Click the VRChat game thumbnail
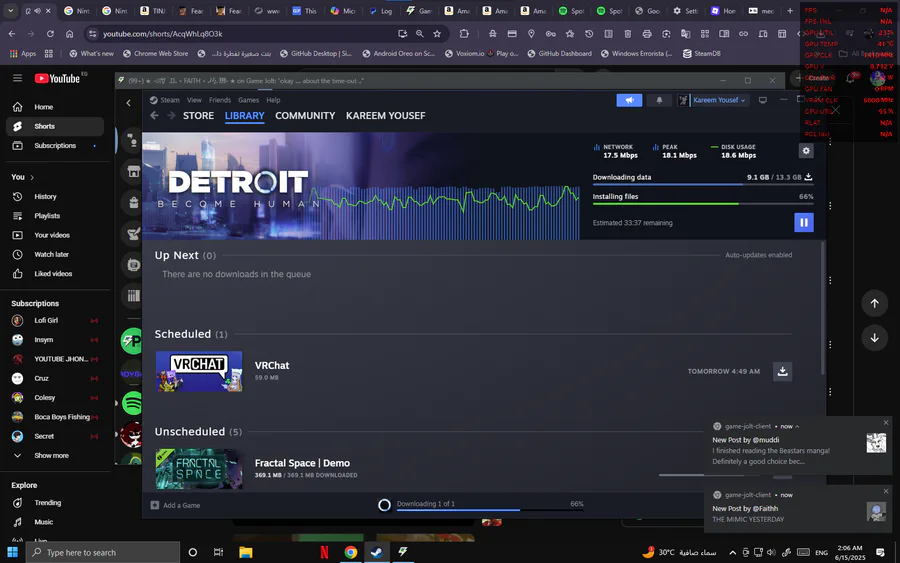Screen dimensions: 900x563 (199, 371)
